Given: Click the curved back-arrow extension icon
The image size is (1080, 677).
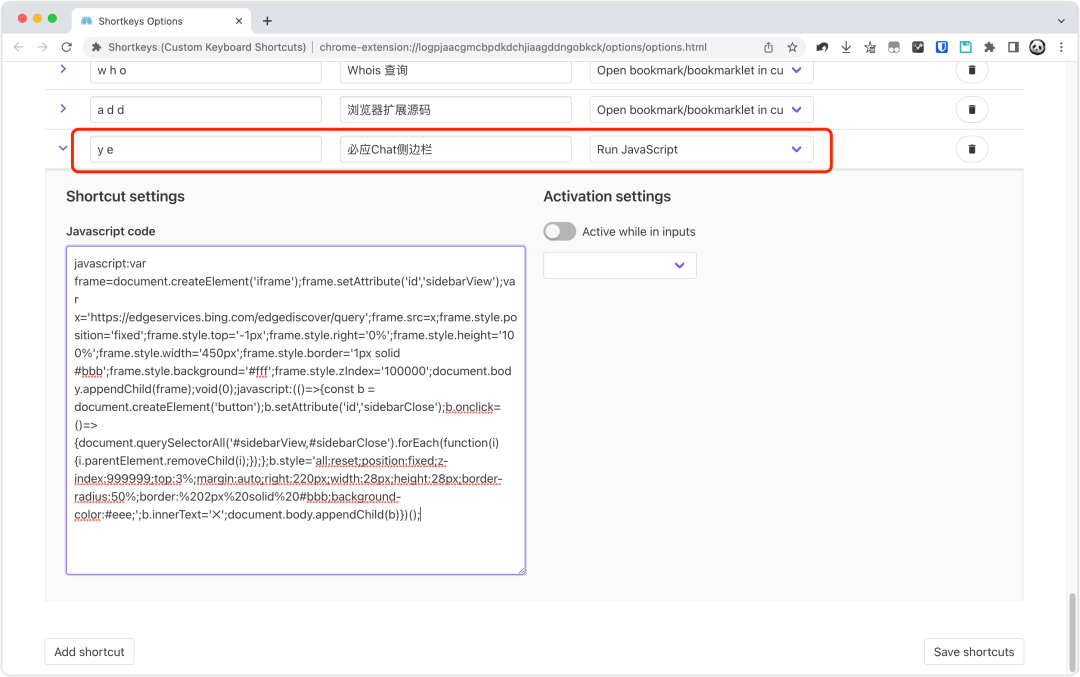Looking at the screenshot, I should [x=822, y=47].
